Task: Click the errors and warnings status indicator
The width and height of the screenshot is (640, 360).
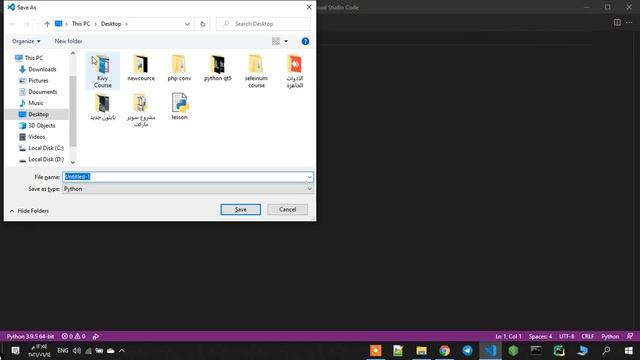Action: click(73, 336)
